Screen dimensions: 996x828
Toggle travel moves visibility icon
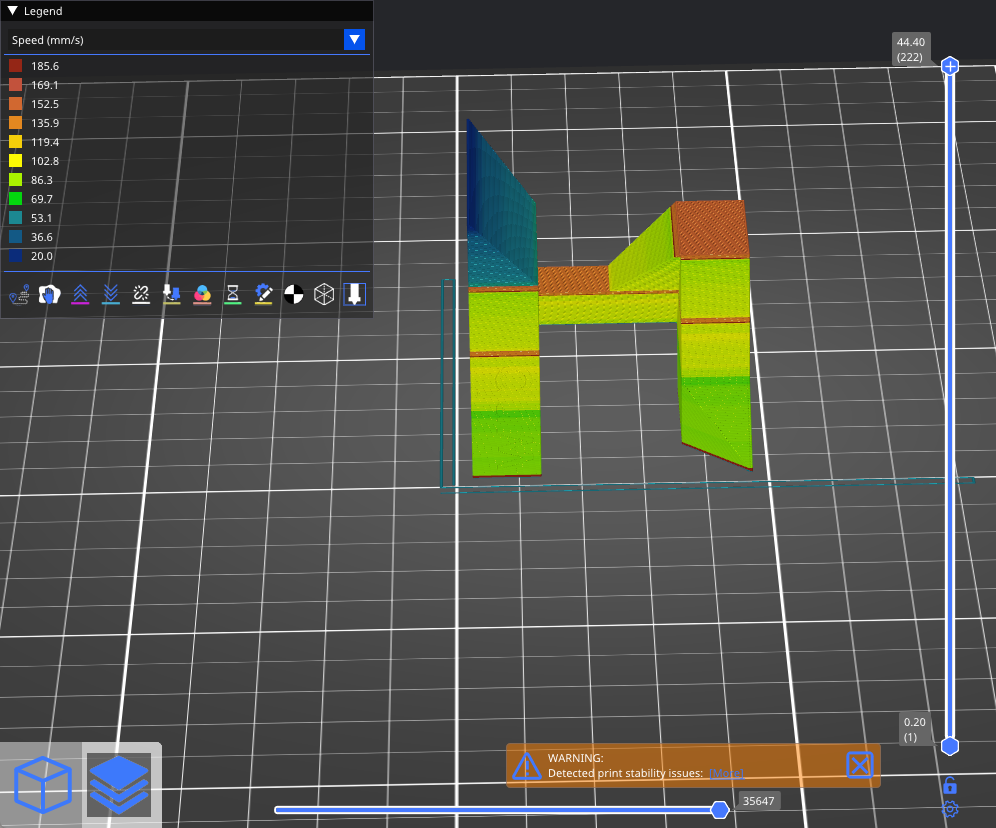click(x=18, y=294)
